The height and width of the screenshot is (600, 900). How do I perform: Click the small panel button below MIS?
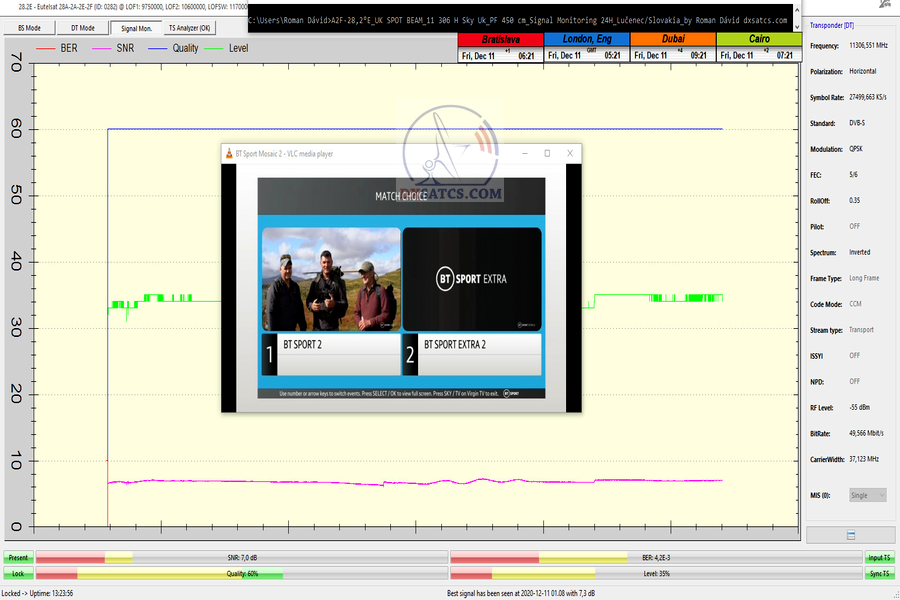pyautogui.click(x=850, y=535)
